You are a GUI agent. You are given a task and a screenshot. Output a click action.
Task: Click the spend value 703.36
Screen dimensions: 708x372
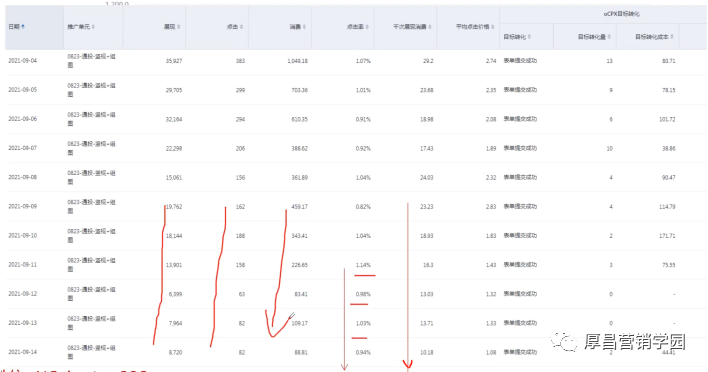coord(300,90)
